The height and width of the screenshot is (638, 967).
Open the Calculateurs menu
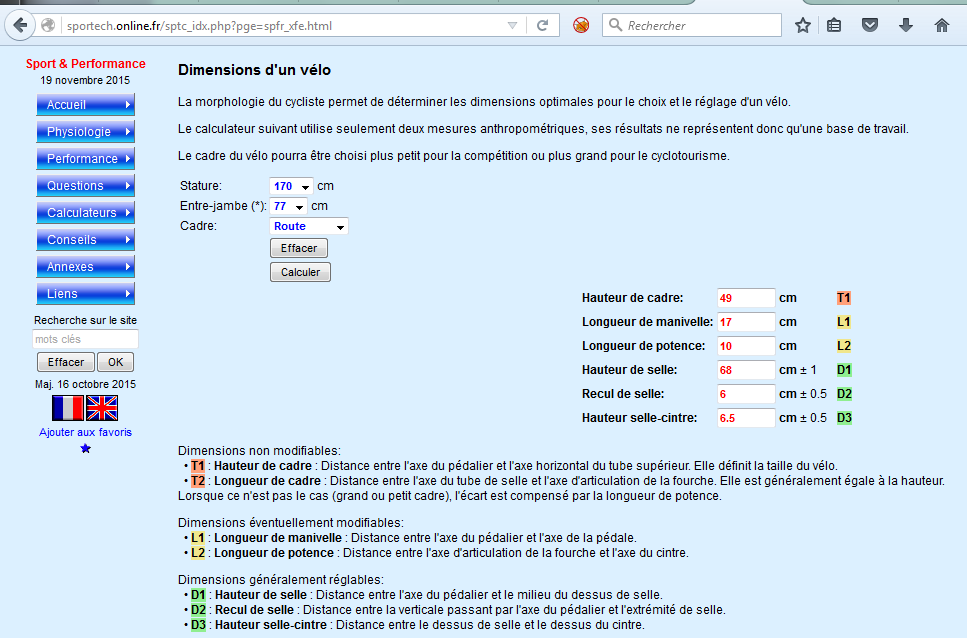85,213
